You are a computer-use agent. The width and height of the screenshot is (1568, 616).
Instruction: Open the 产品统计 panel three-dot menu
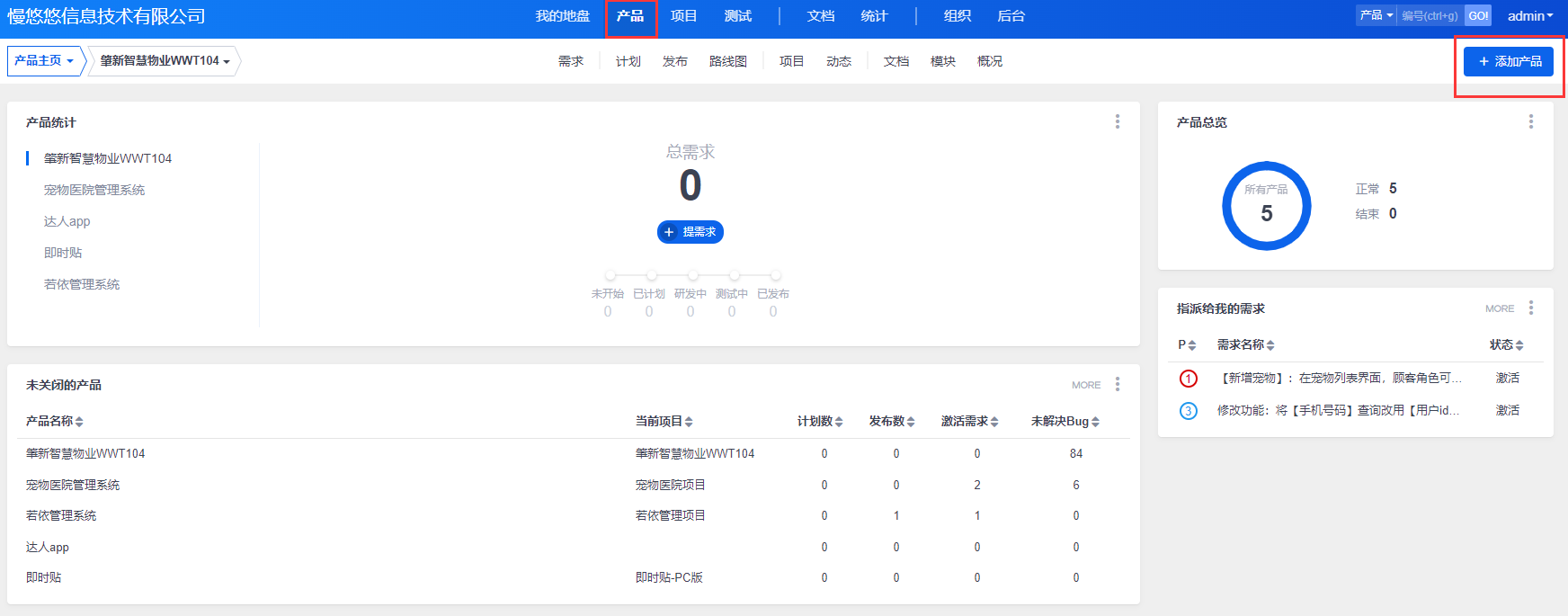tap(1117, 121)
